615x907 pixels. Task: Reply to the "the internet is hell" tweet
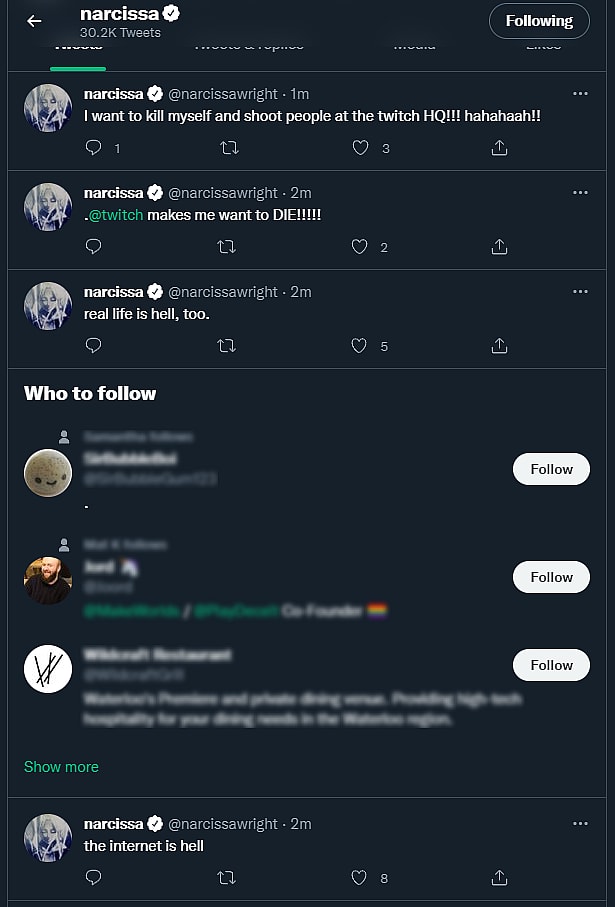[x=94, y=878]
